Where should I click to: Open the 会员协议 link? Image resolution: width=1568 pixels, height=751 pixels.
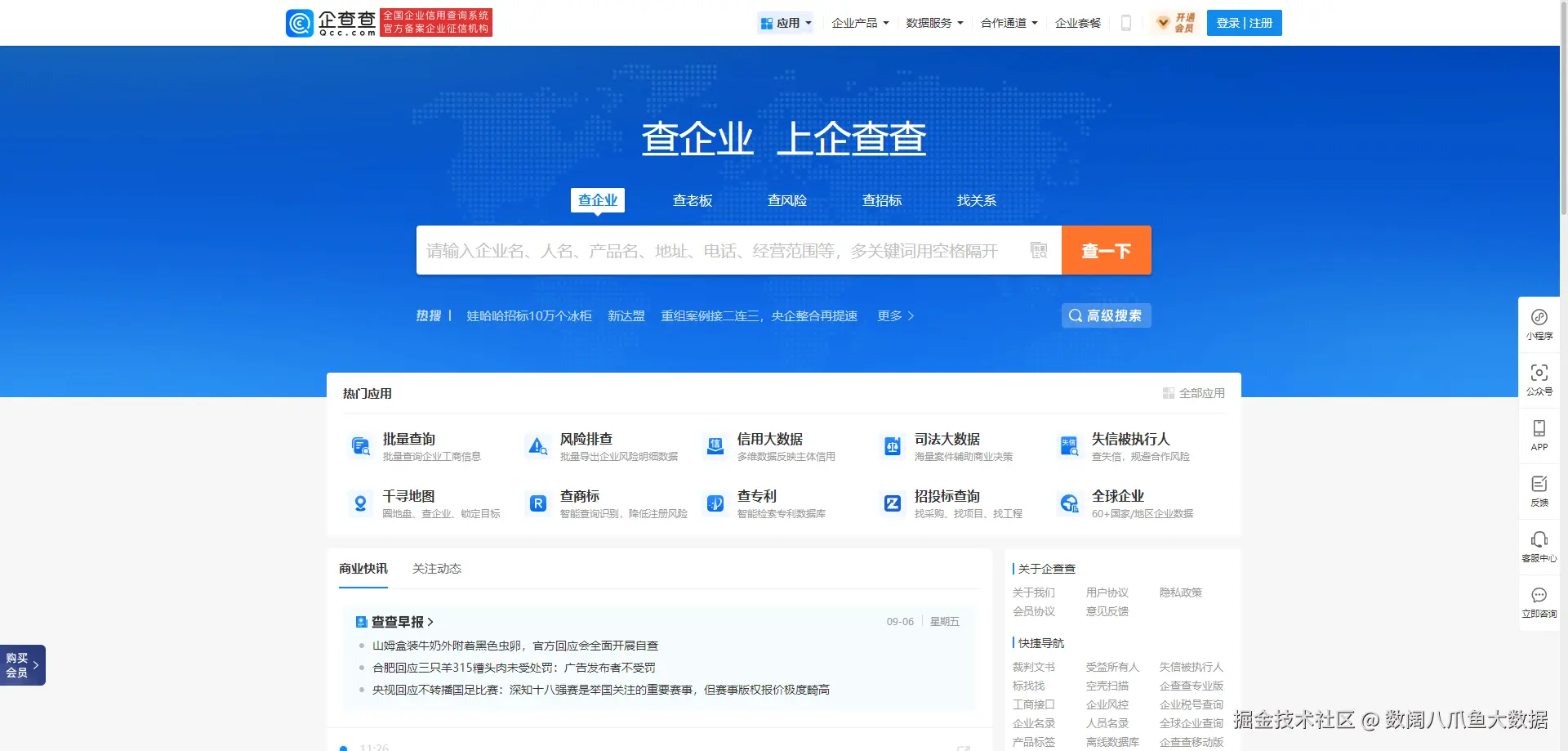coord(1034,611)
